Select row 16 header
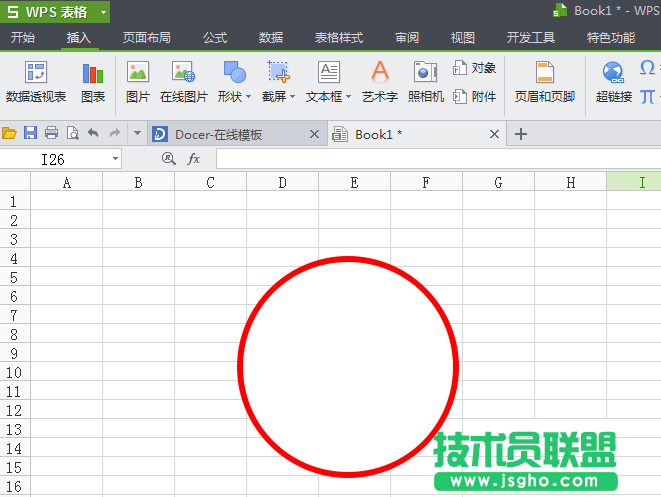The image size is (661, 497). (x=15, y=486)
